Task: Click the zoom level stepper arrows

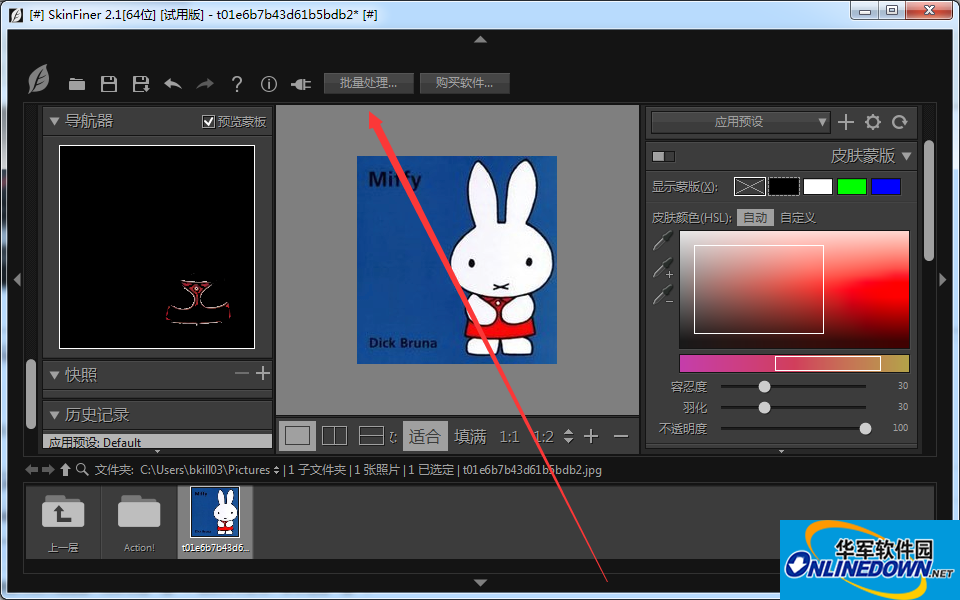Action: [568, 436]
